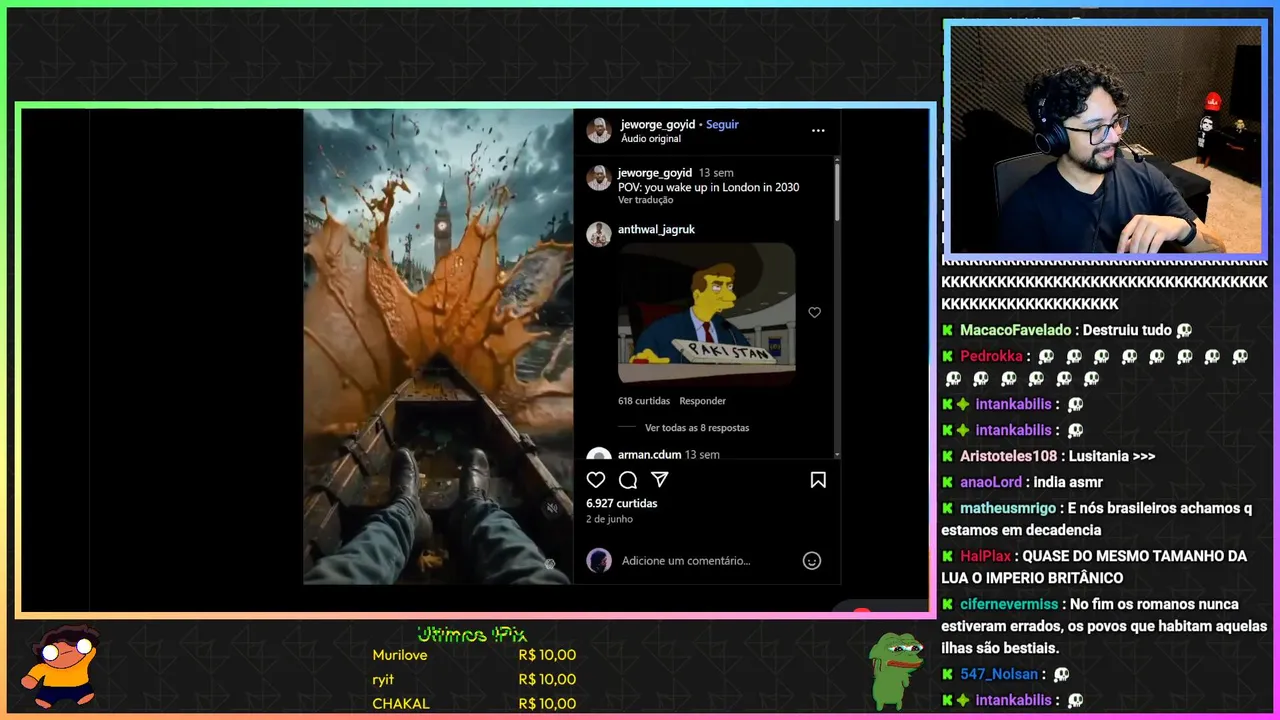Click the Seguir follow link
The width and height of the screenshot is (1280, 720).
tap(722, 125)
